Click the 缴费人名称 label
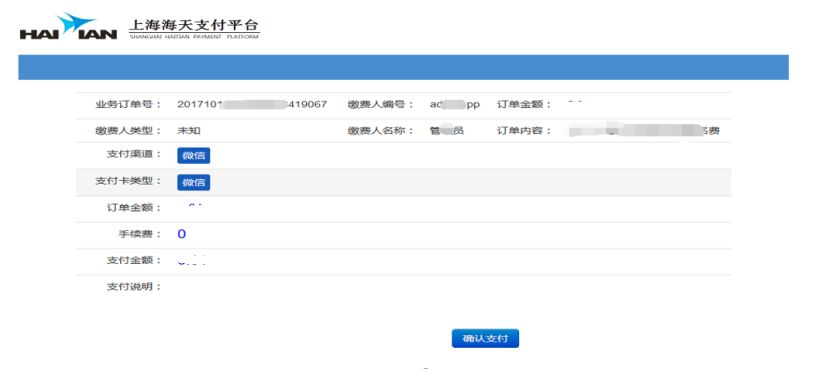Screen dimensions: 832x376 point(380,130)
